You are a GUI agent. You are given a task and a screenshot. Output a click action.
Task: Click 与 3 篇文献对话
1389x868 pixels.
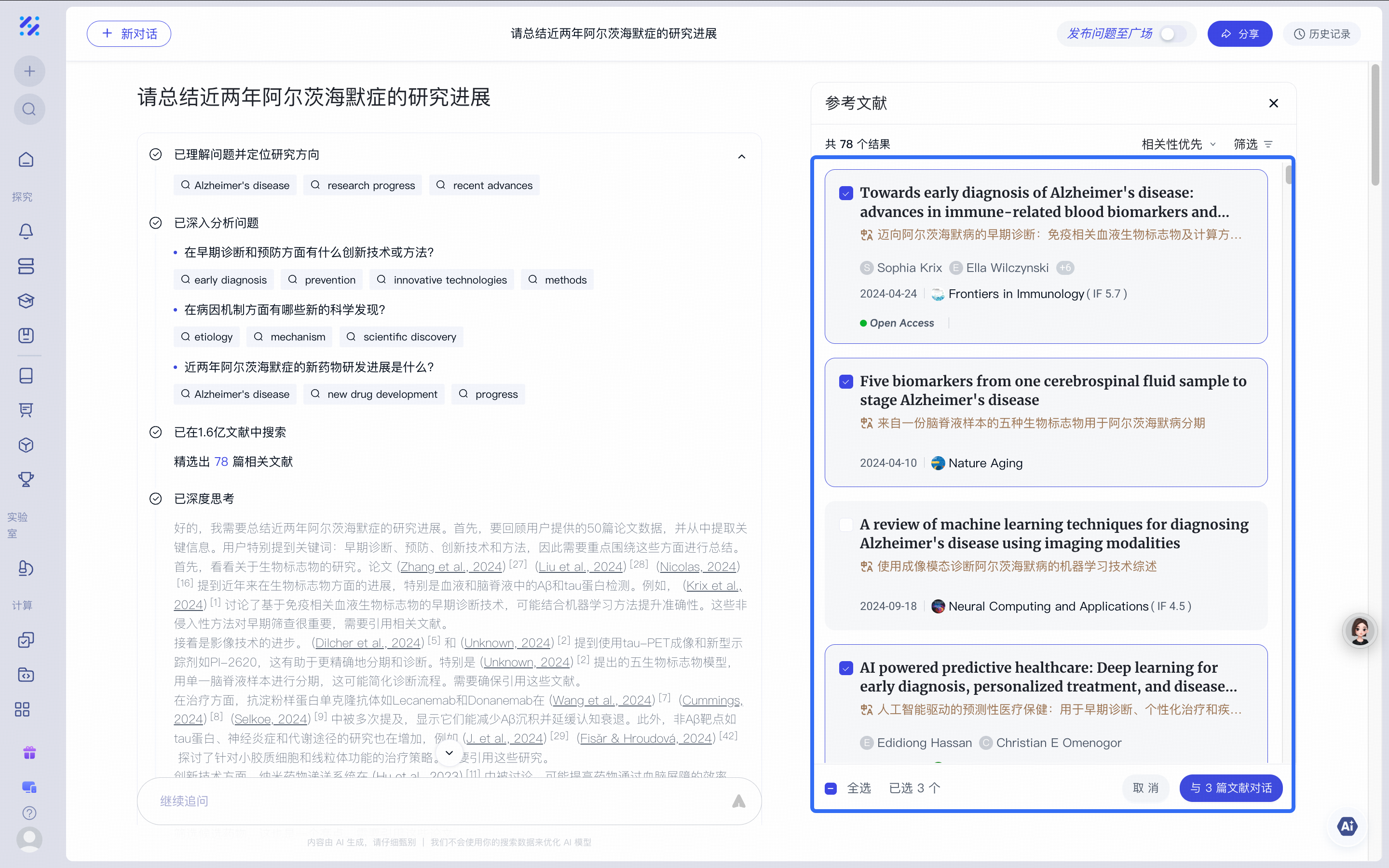click(1231, 788)
